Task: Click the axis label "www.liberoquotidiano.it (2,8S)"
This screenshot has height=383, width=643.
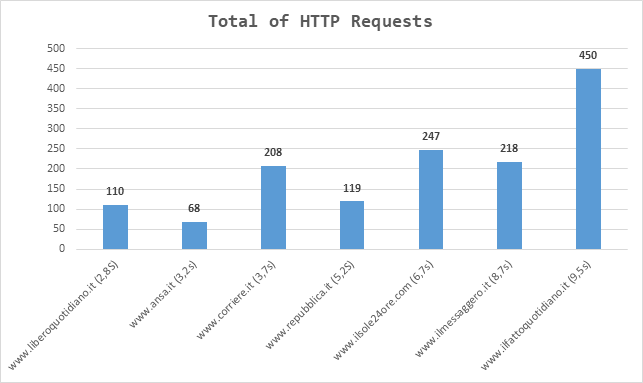Action: 64,315
